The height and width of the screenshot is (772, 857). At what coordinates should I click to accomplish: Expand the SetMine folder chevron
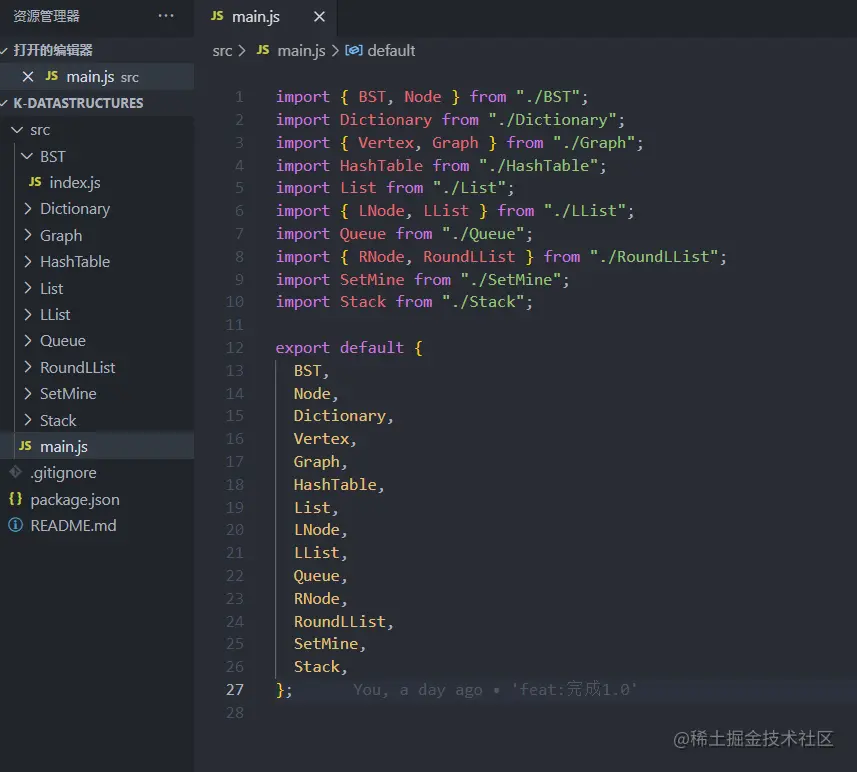click(28, 394)
